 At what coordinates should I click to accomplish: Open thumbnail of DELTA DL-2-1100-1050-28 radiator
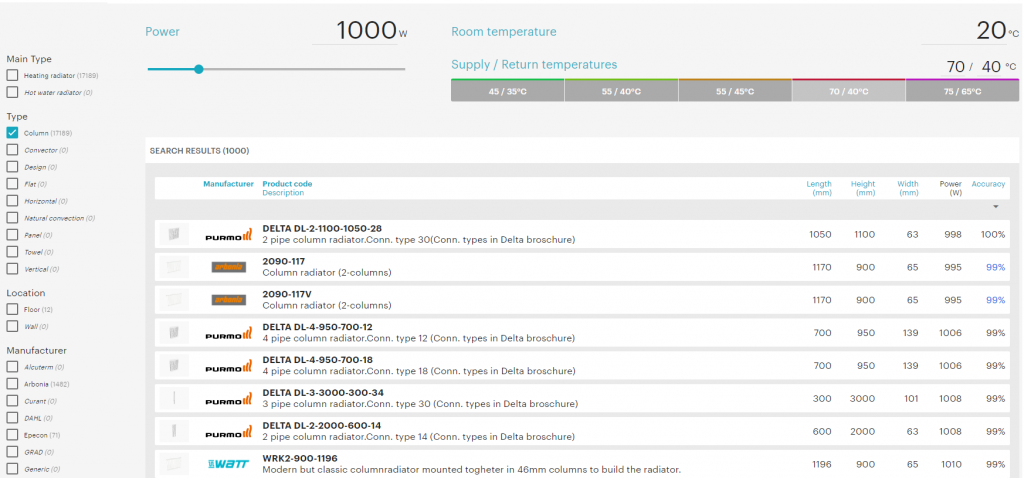pyautogui.click(x=174, y=234)
